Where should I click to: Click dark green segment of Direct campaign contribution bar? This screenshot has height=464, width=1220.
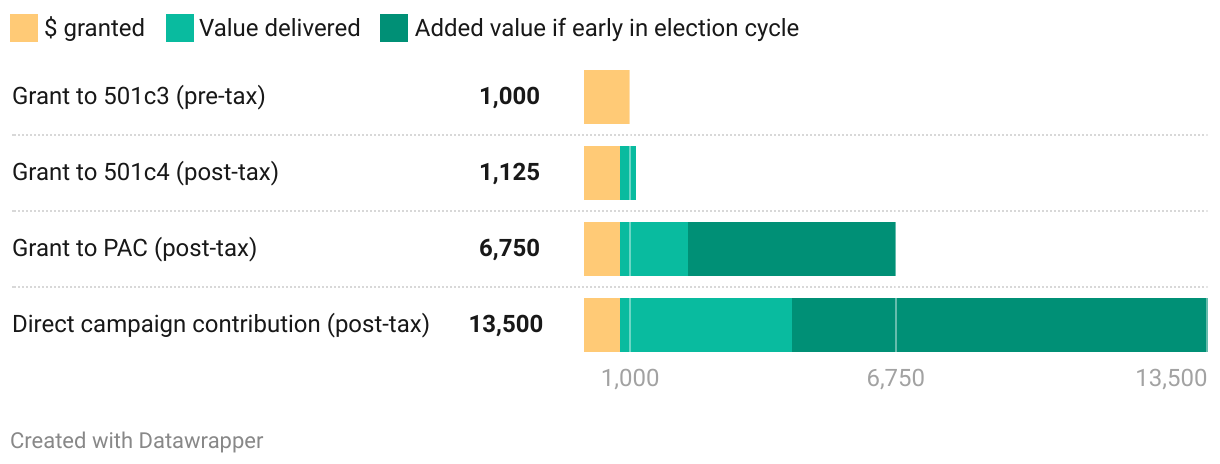click(x=1000, y=325)
